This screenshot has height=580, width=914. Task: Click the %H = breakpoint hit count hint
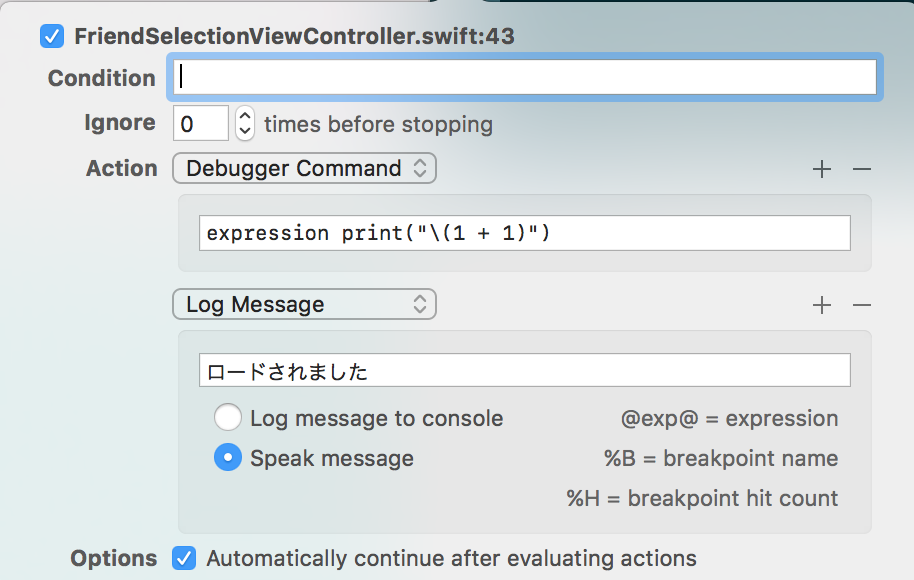(702, 498)
